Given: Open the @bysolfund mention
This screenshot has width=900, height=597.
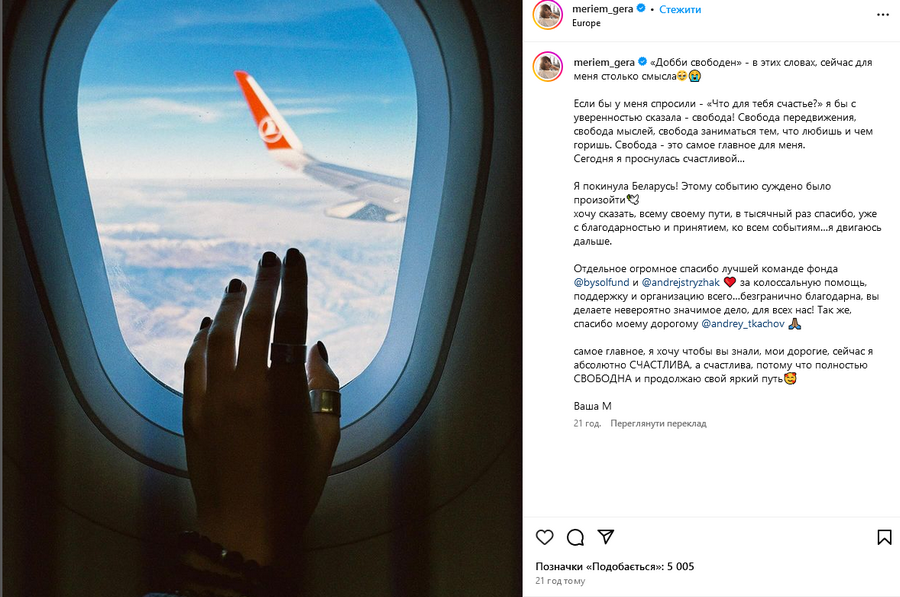Looking at the screenshot, I should 601,282.
